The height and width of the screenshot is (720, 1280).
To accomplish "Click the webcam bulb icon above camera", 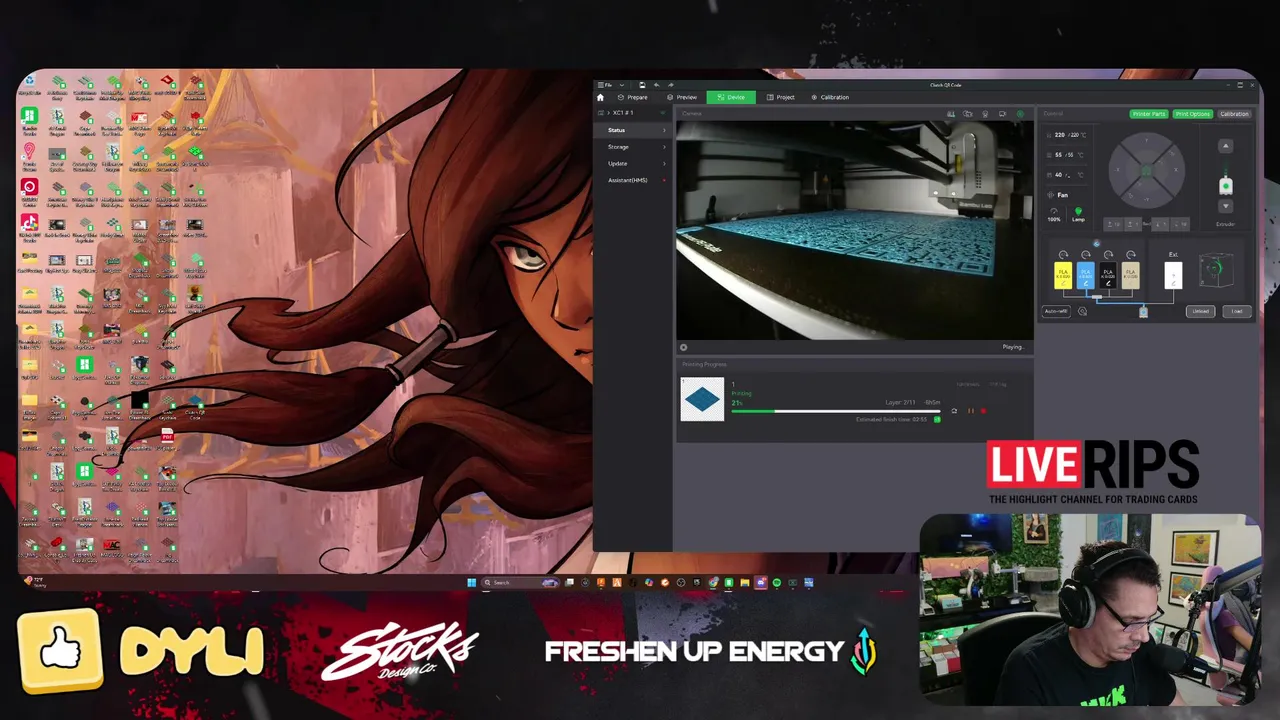I will (985, 114).
